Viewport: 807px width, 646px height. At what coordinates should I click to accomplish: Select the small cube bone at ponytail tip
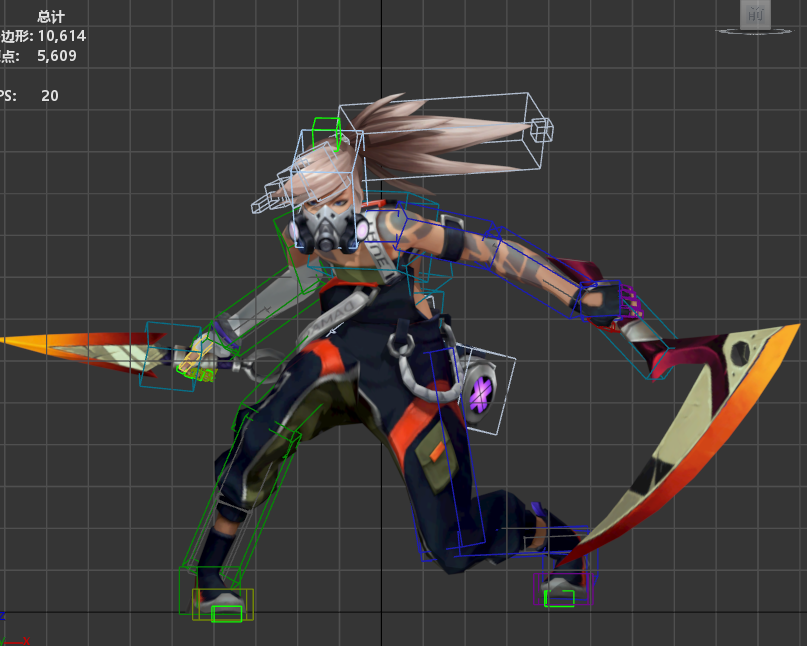[541, 130]
